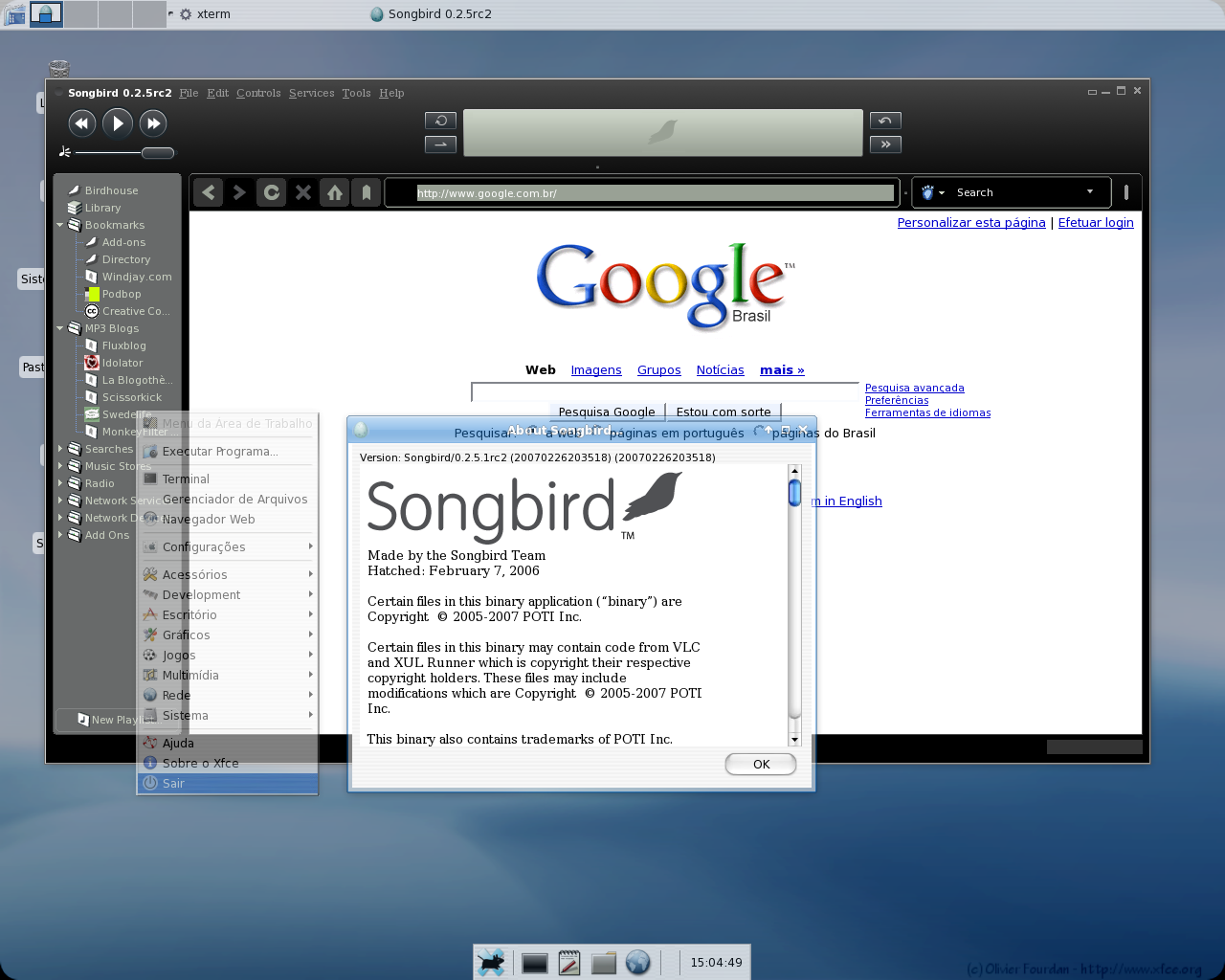Expand the Radio tree node
1225x980 pixels.
click(59, 483)
